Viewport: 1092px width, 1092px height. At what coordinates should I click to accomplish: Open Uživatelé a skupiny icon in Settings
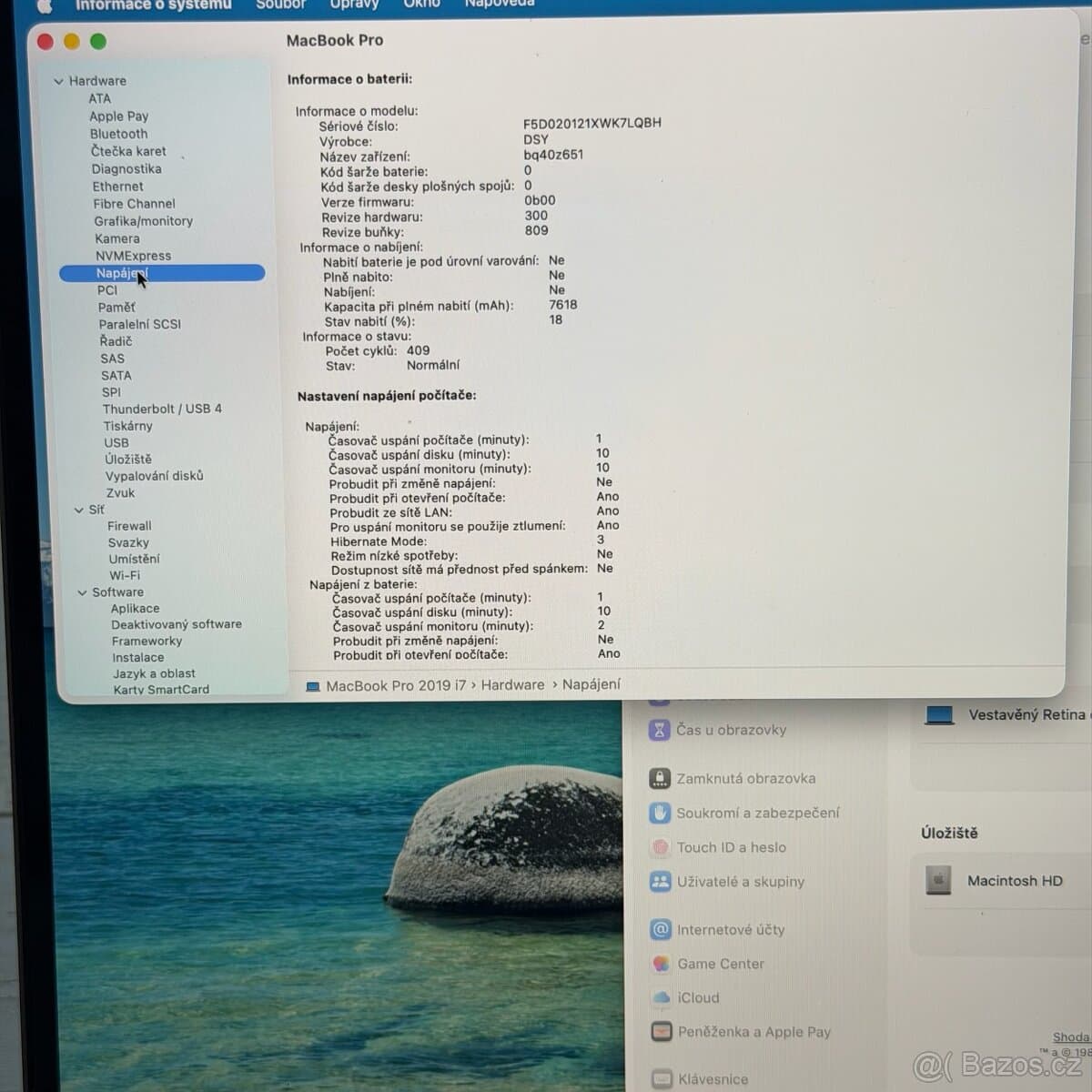point(660,882)
